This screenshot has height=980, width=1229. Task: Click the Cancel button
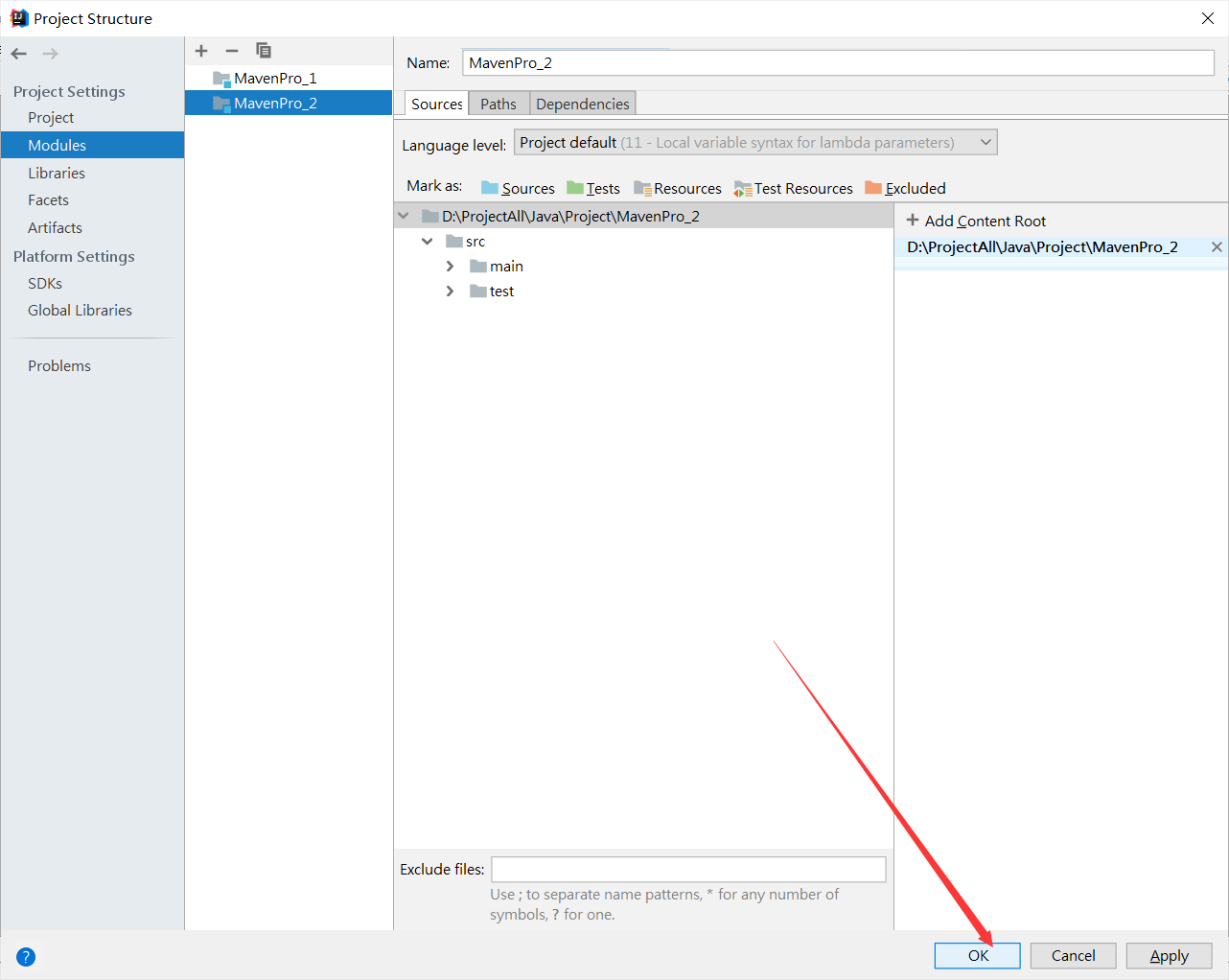pos(1073,955)
